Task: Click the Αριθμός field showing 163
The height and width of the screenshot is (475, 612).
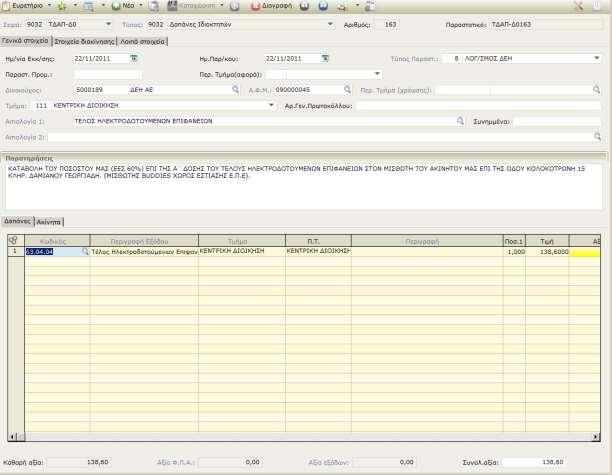Action: click(x=386, y=25)
